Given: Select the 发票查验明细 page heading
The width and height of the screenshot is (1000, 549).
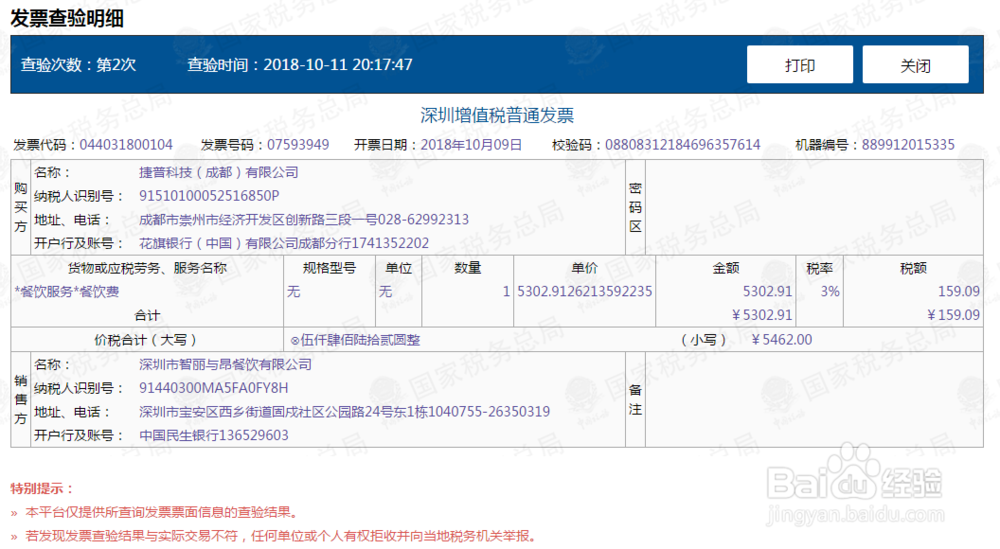Looking at the screenshot, I should point(67,18).
